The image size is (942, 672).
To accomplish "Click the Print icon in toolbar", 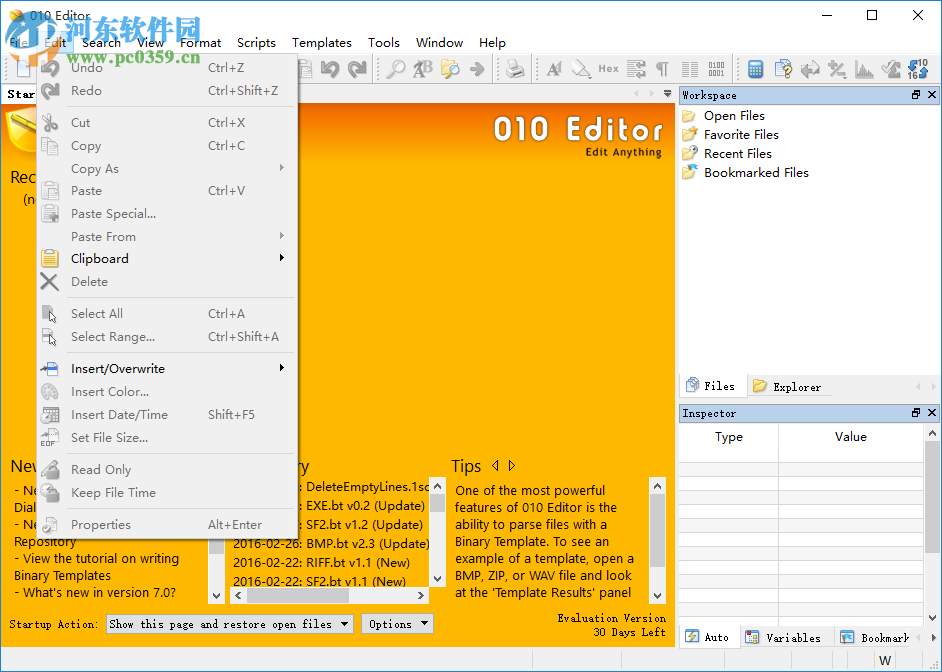I will pyautogui.click(x=514, y=69).
